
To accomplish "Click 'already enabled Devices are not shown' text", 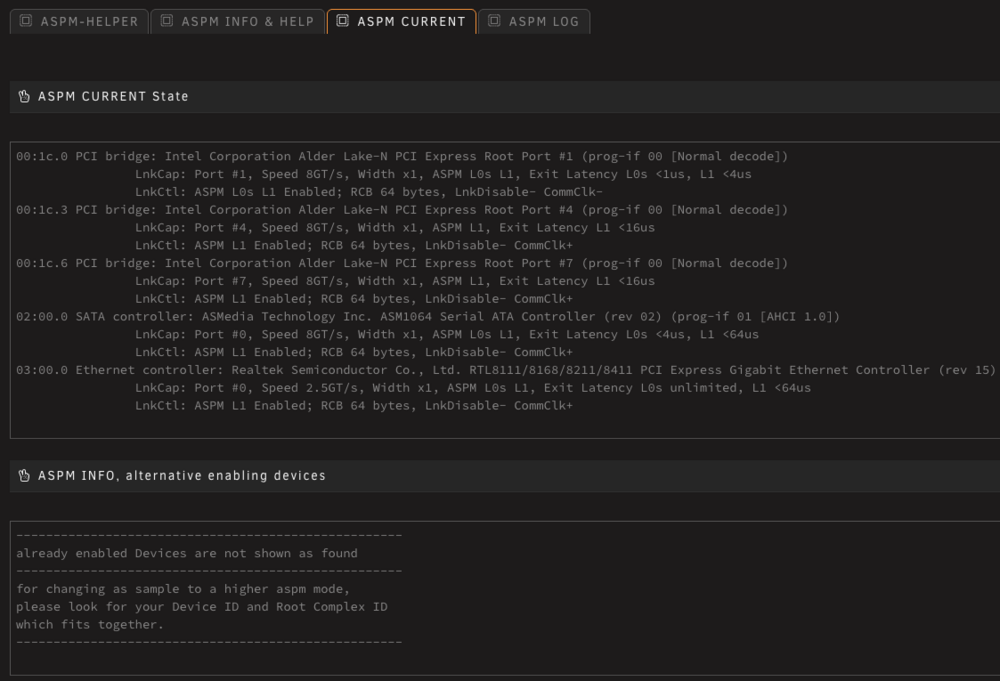I will pos(187,553).
